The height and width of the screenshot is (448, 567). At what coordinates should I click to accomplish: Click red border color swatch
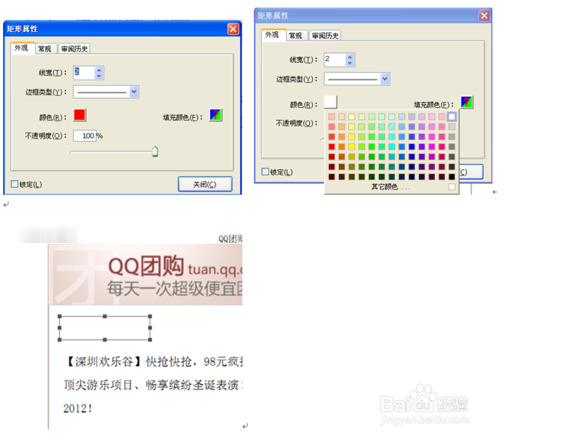pos(80,115)
